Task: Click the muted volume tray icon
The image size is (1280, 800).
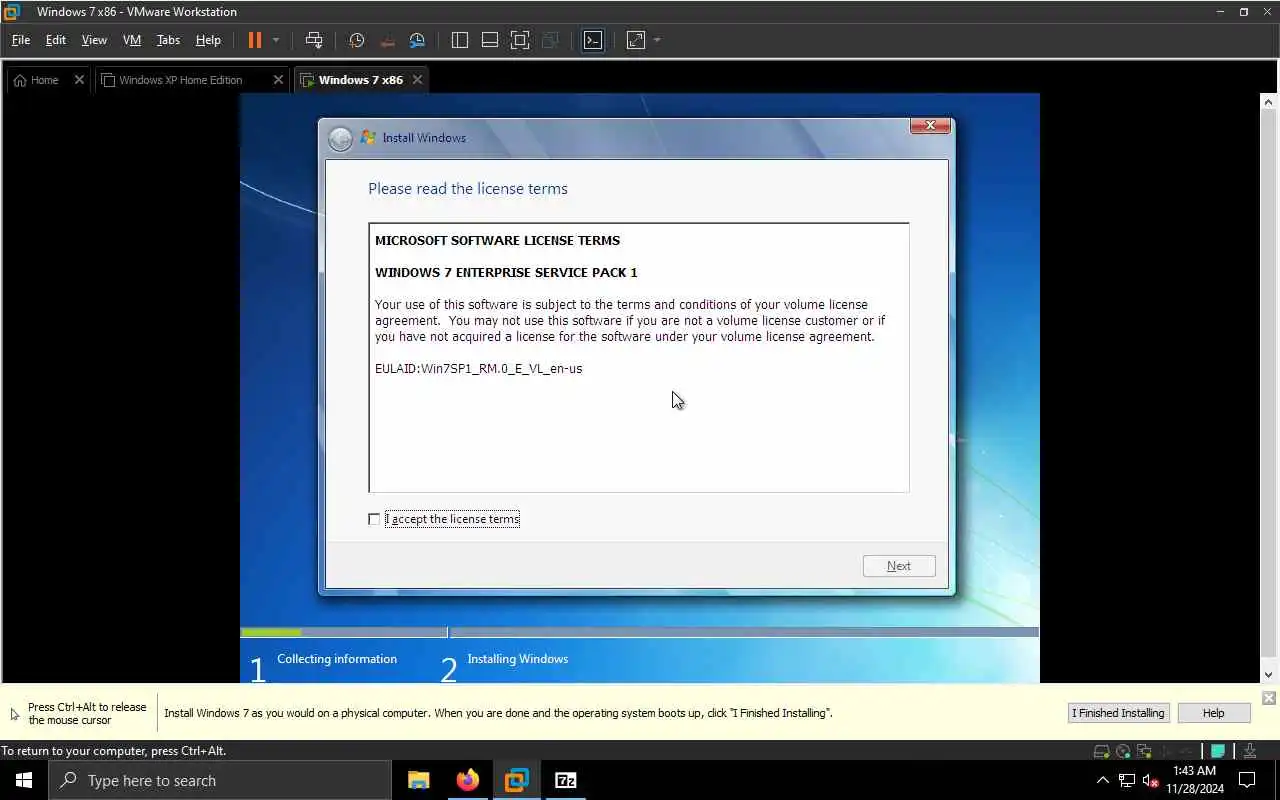Action: pos(1150,780)
